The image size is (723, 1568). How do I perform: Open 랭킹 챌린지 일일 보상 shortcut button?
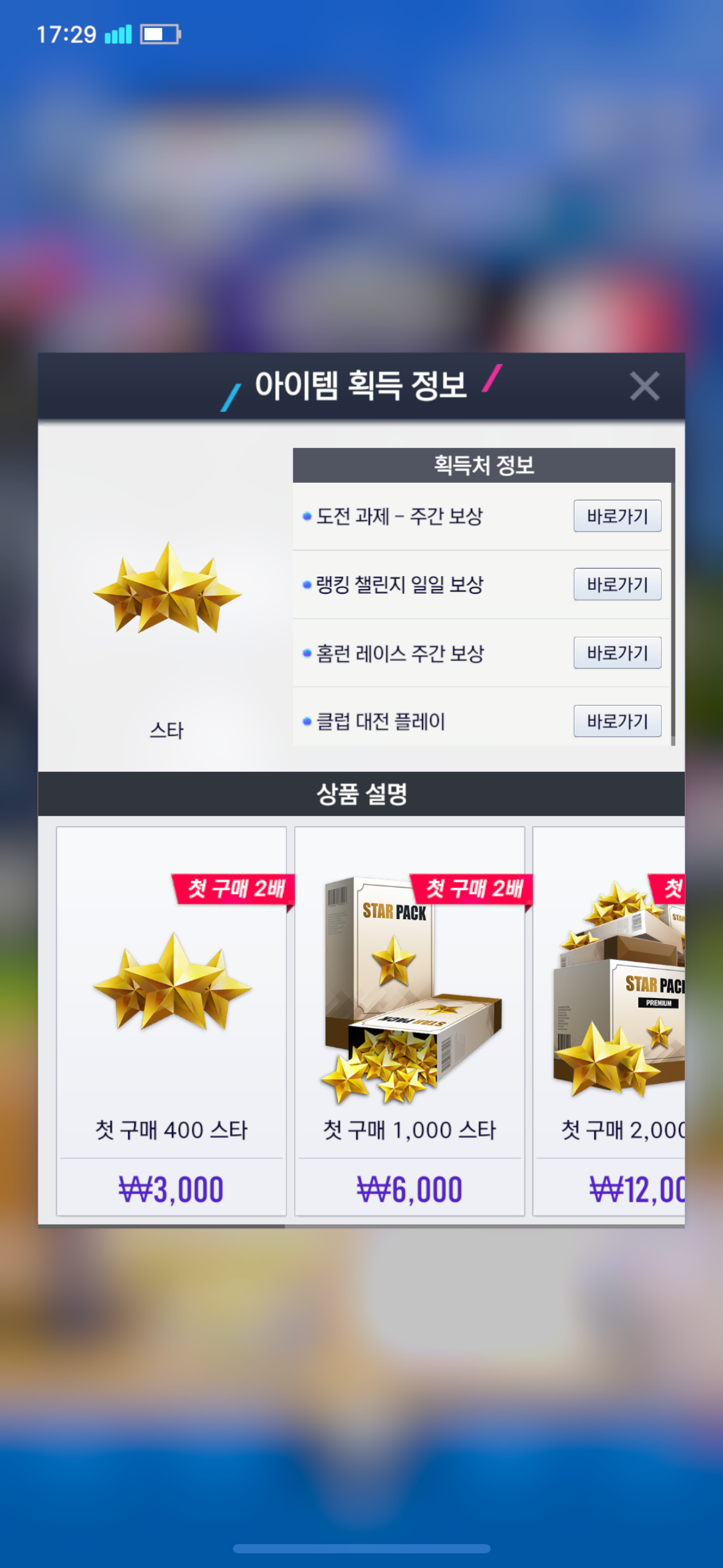click(617, 584)
